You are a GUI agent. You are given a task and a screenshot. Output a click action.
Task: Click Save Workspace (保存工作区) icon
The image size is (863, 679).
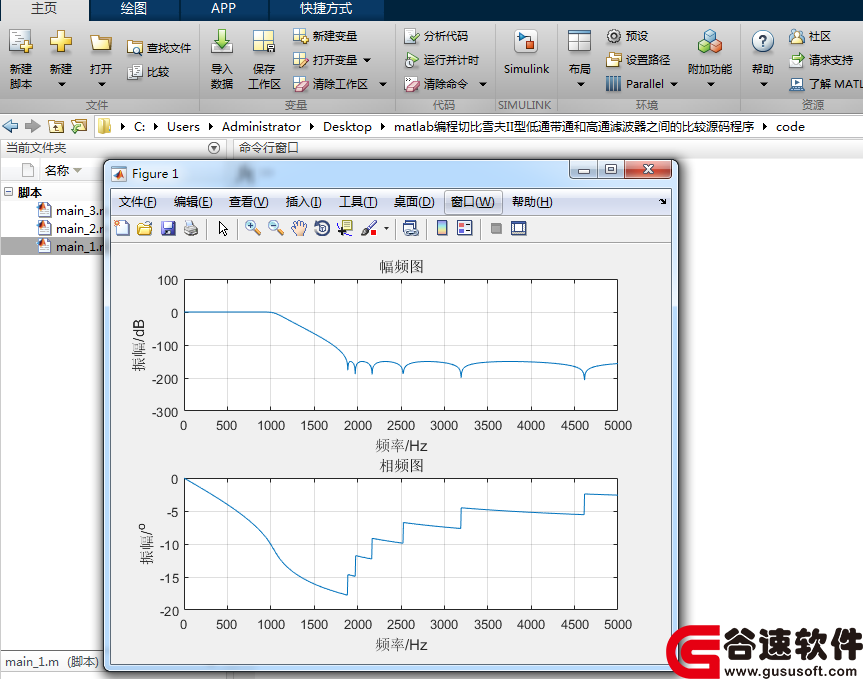pos(264,42)
